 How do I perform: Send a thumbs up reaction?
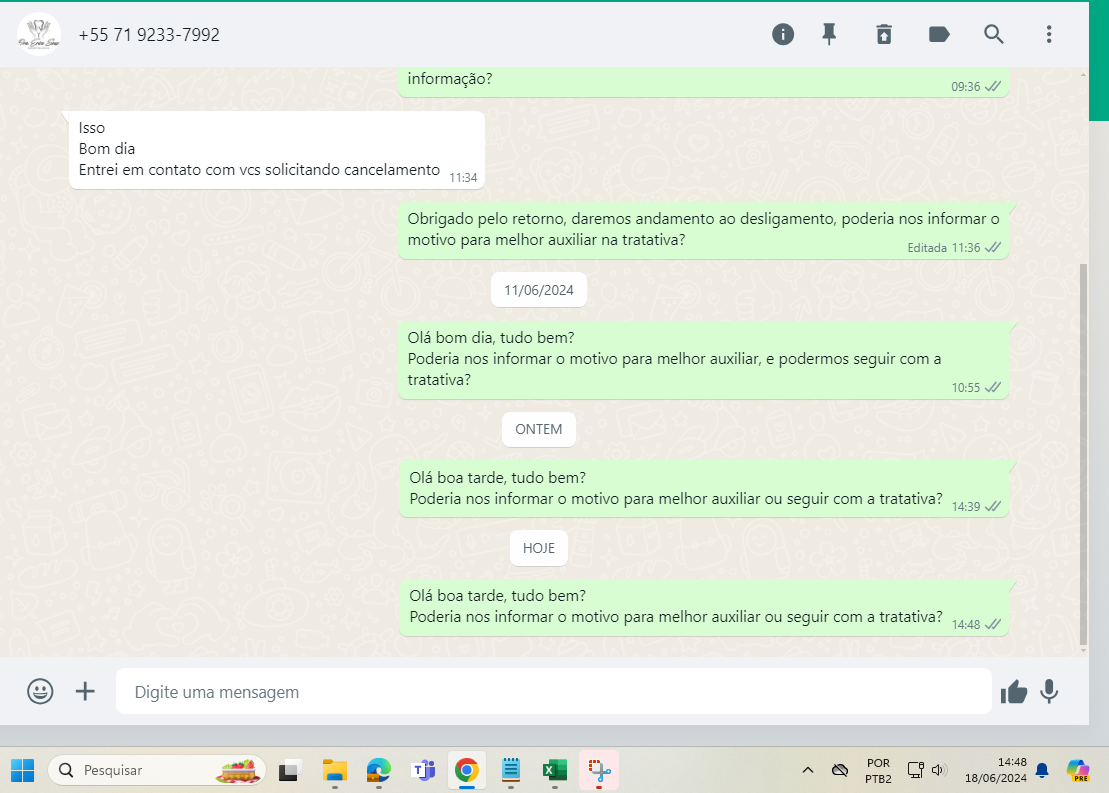(1014, 691)
